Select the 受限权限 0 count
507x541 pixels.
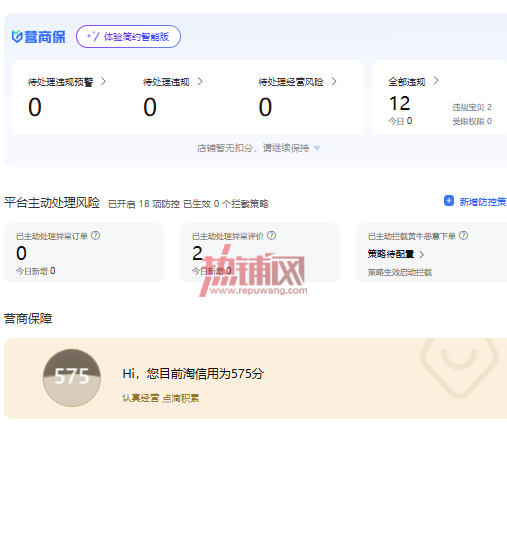click(x=472, y=121)
